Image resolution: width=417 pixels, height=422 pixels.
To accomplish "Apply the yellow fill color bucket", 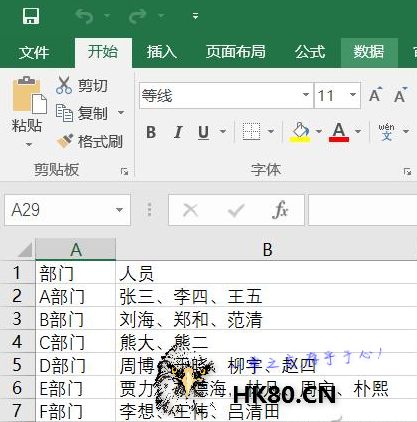I will pyautogui.click(x=300, y=132).
